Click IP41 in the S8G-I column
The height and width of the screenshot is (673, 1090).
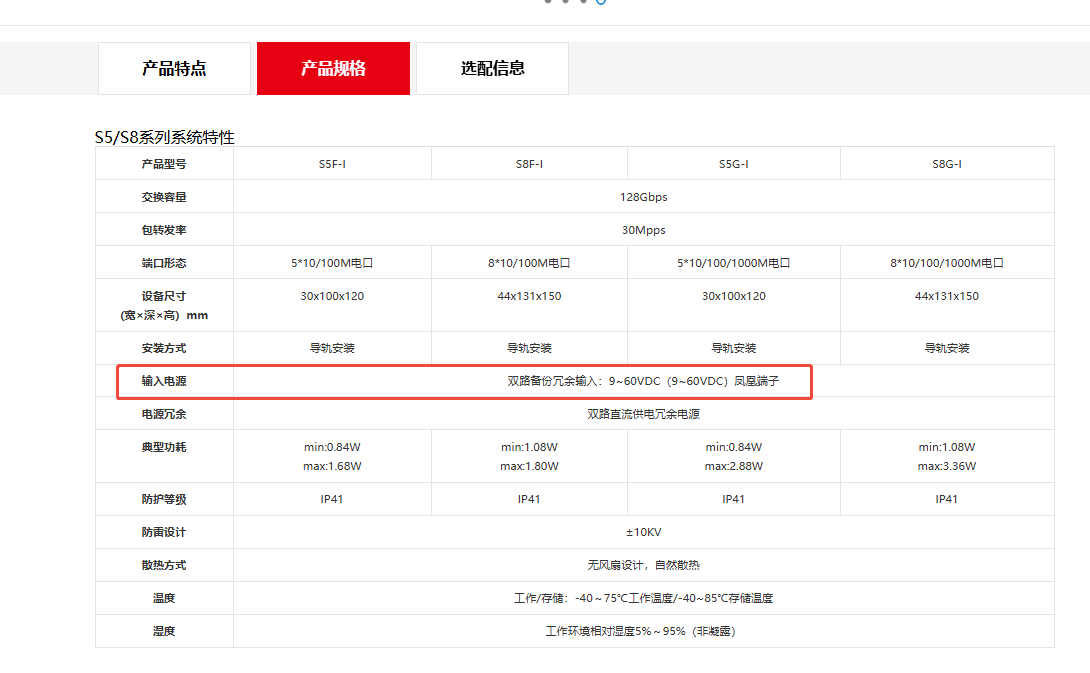(947, 499)
